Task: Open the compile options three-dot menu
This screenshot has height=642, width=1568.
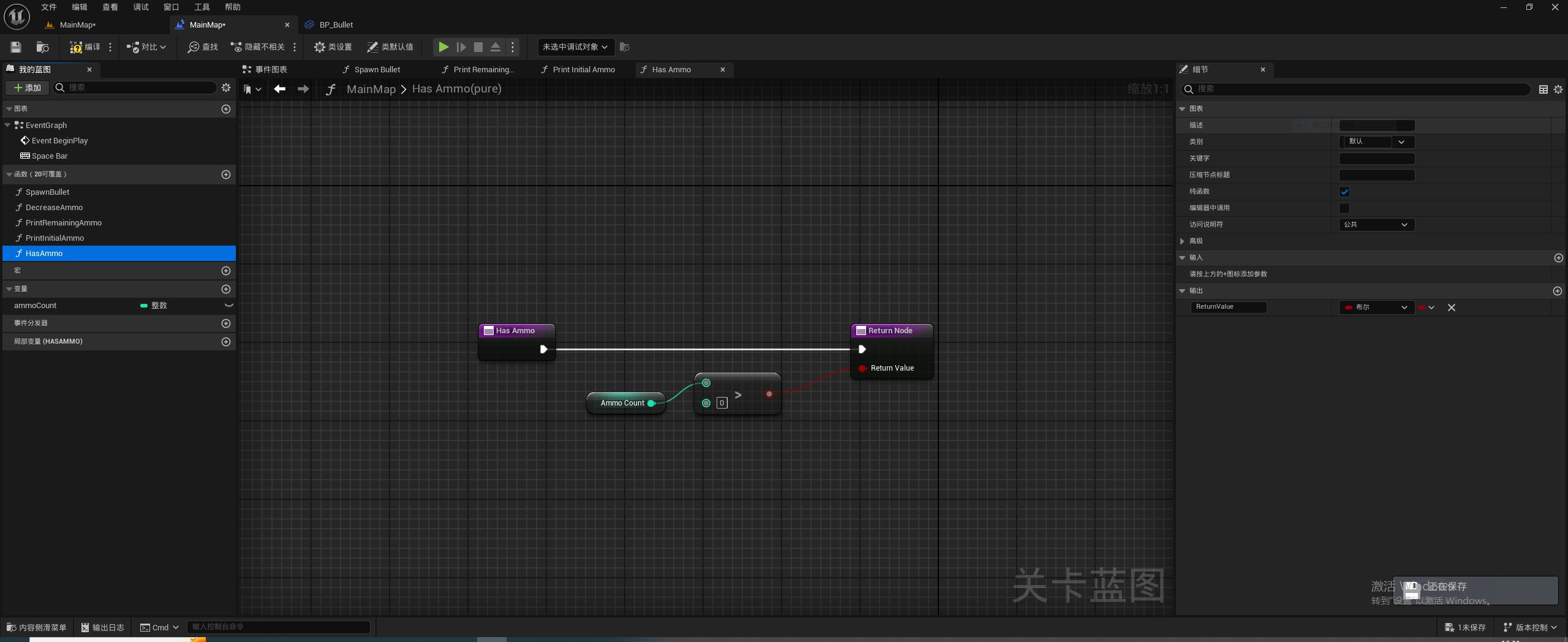Action: click(110, 47)
